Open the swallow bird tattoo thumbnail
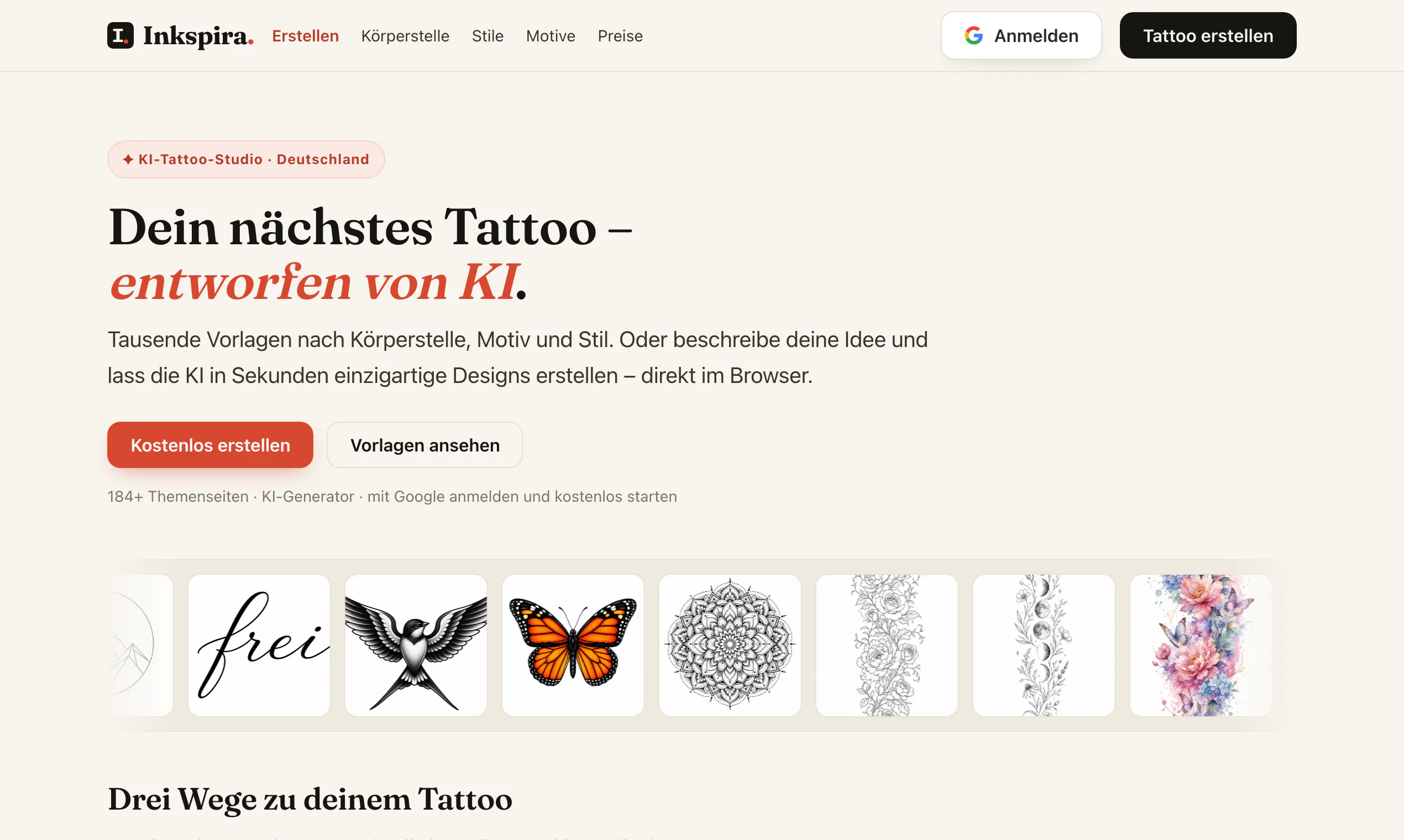 point(416,645)
